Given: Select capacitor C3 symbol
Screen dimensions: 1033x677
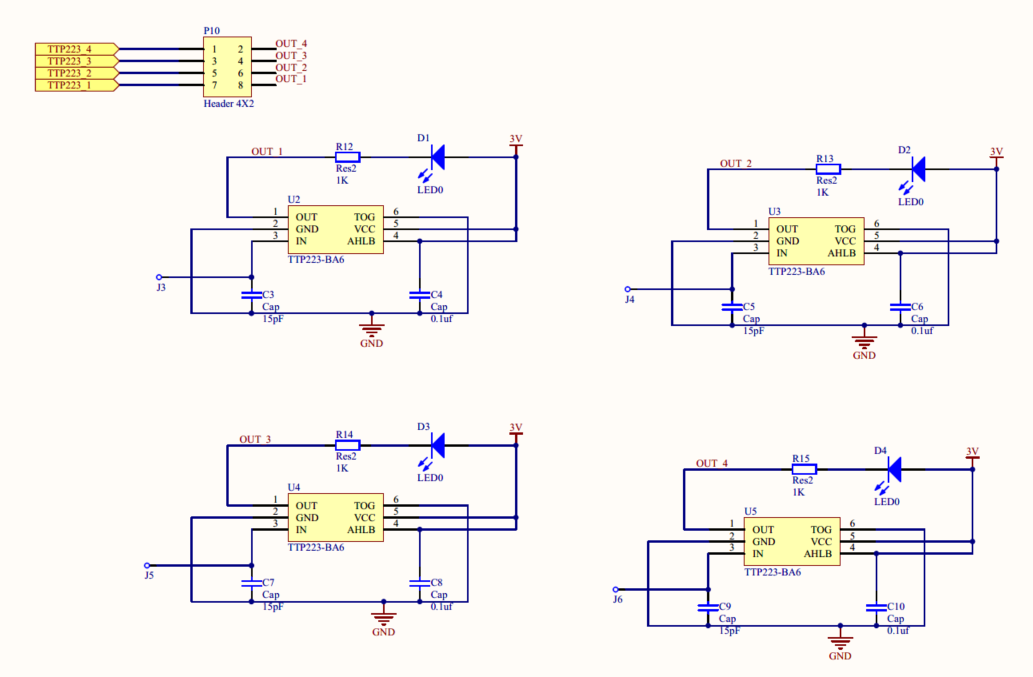Looking at the screenshot, I should click(x=251, y=295).
